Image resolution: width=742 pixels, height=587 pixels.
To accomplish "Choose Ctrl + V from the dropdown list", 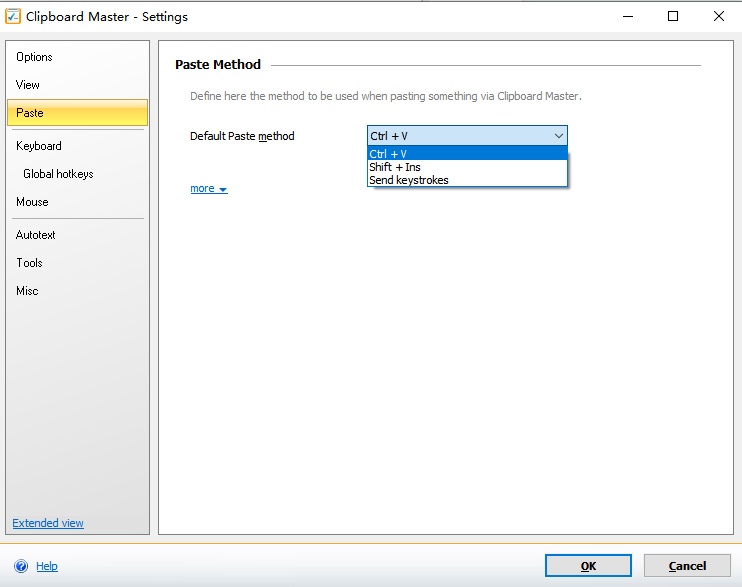I will 388,154.
